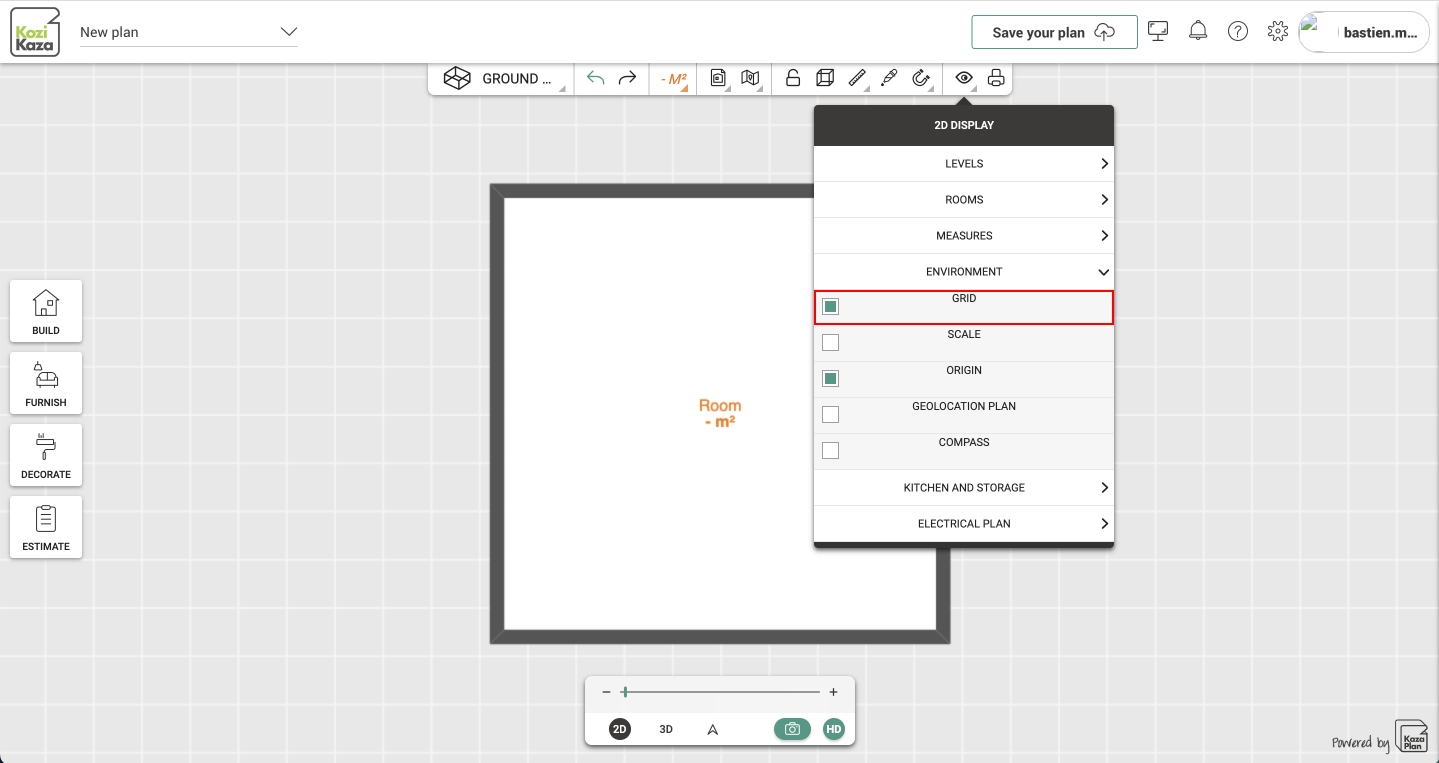1439x763 pixels.
Task: Click zoom out minus button
Action: (606, 692)
